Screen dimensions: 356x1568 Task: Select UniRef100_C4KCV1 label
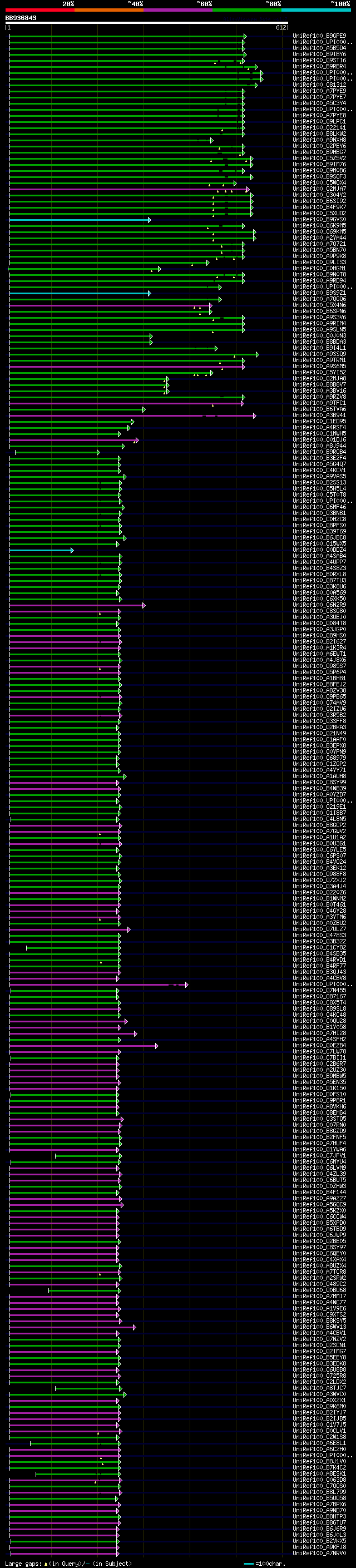319,470
